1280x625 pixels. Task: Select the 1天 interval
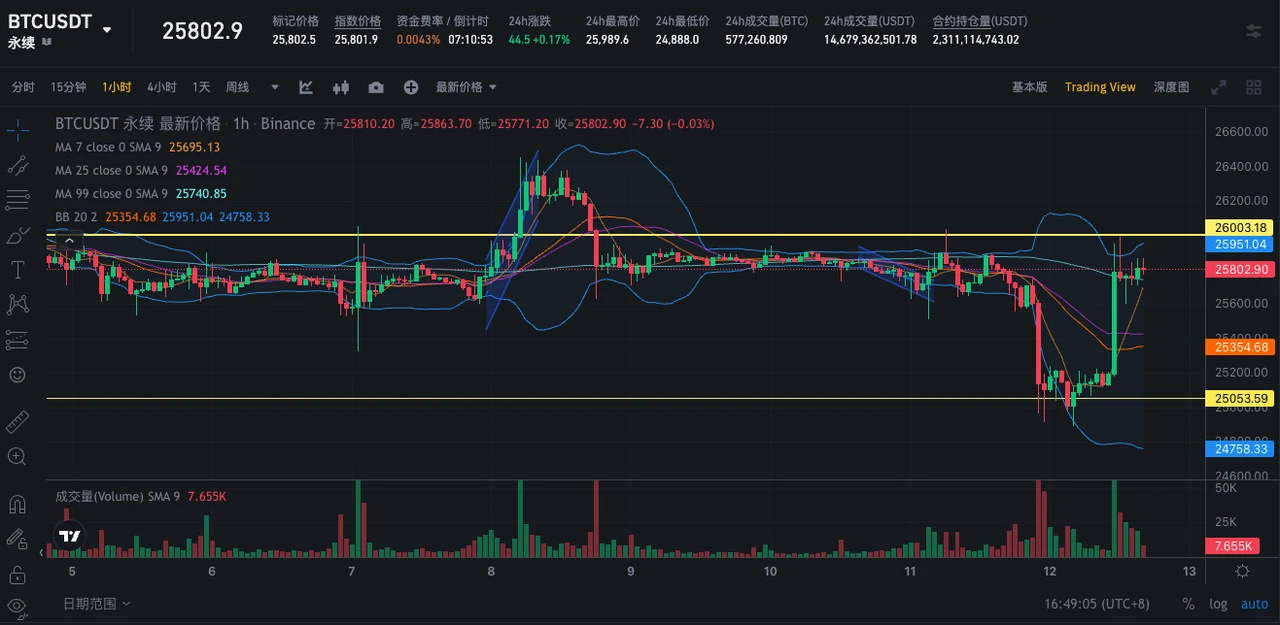[201, 88]
